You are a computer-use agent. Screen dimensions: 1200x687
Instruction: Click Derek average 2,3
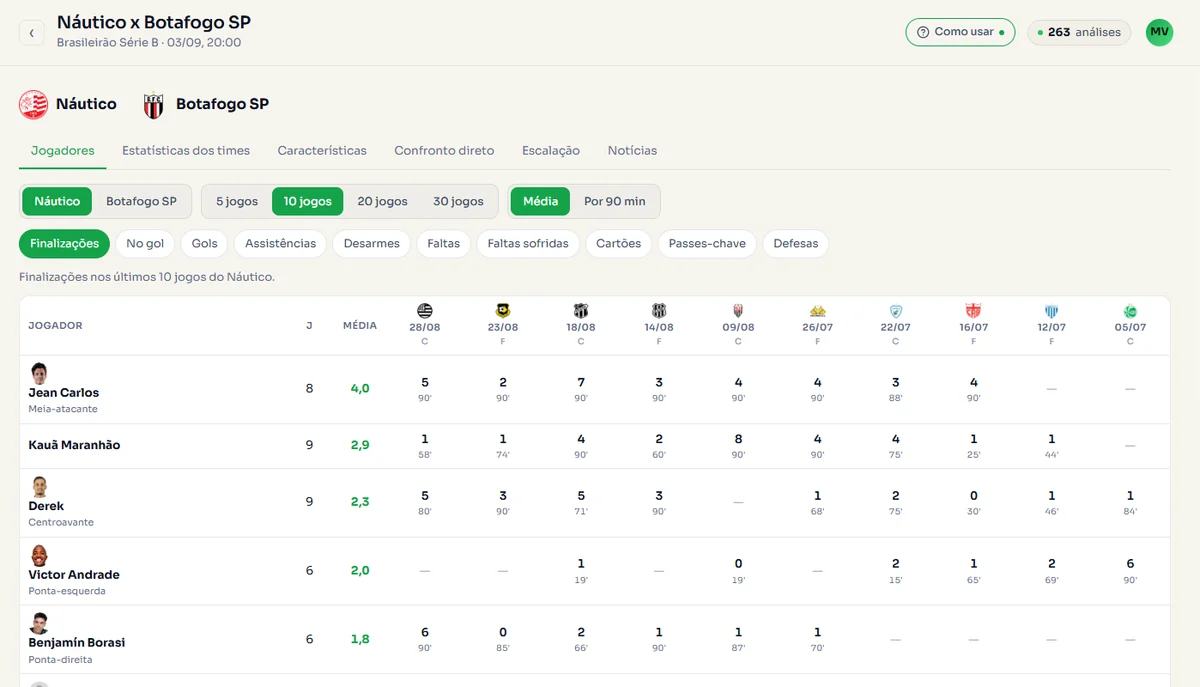(x=360, y=502)
